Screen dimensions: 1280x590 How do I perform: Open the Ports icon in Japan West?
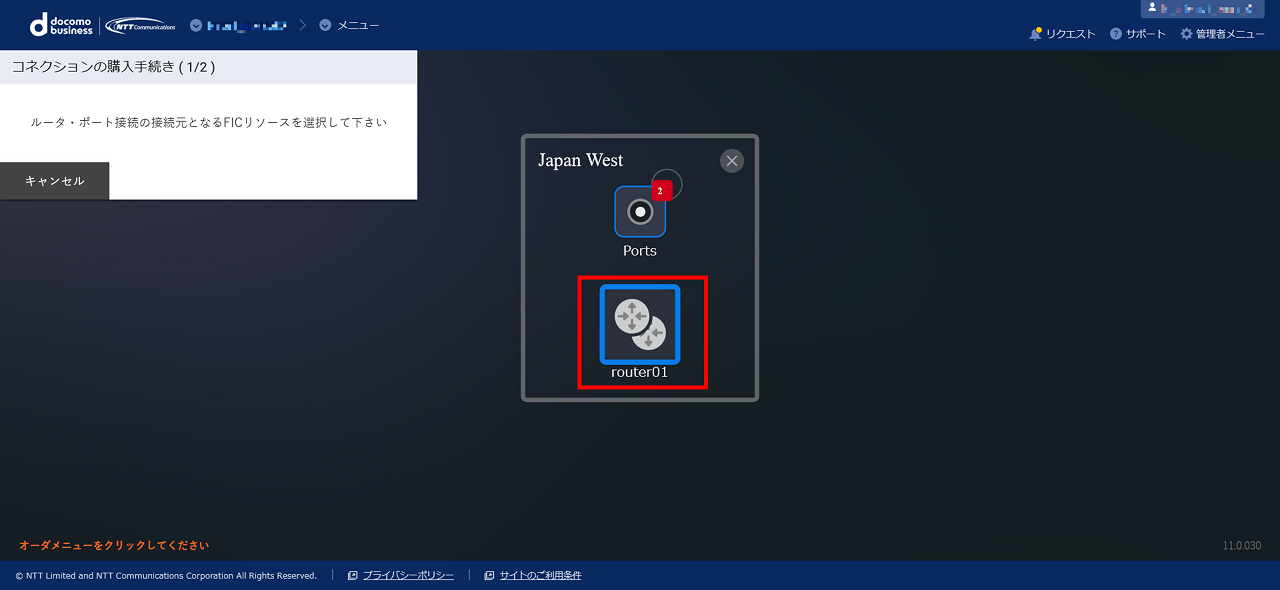click(x=639, y=212)
